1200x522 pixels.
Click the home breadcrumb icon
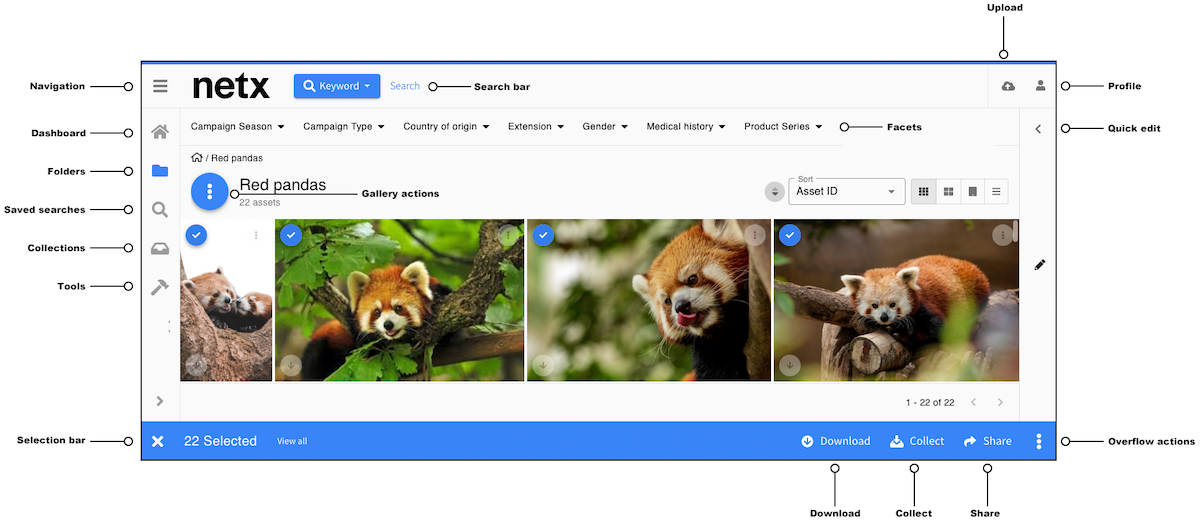point(197,158)
